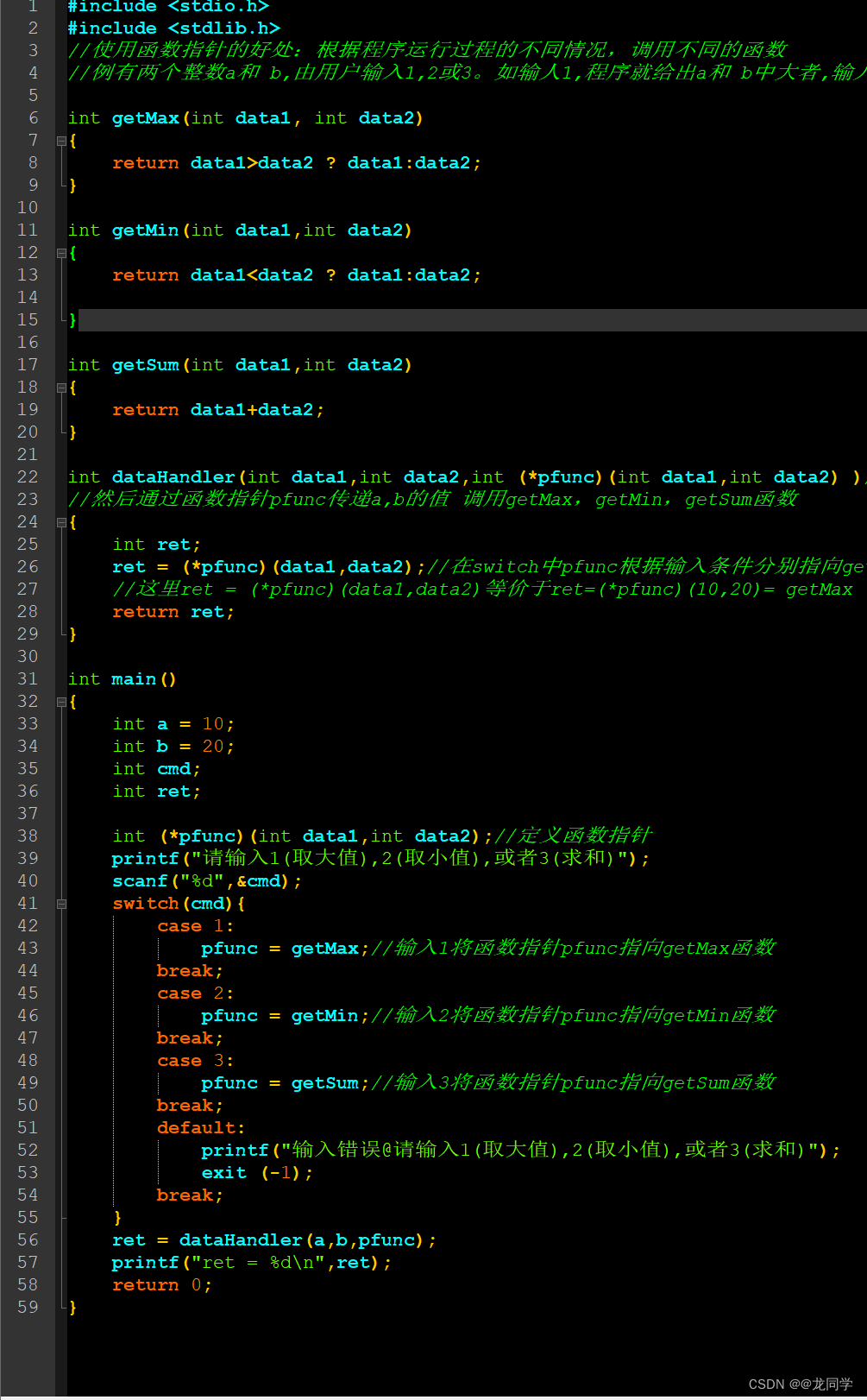This screenshot has width=867, height=1400.
Task: Click 'int ret;' inside dataHandler
Action: tap(156, 545)
